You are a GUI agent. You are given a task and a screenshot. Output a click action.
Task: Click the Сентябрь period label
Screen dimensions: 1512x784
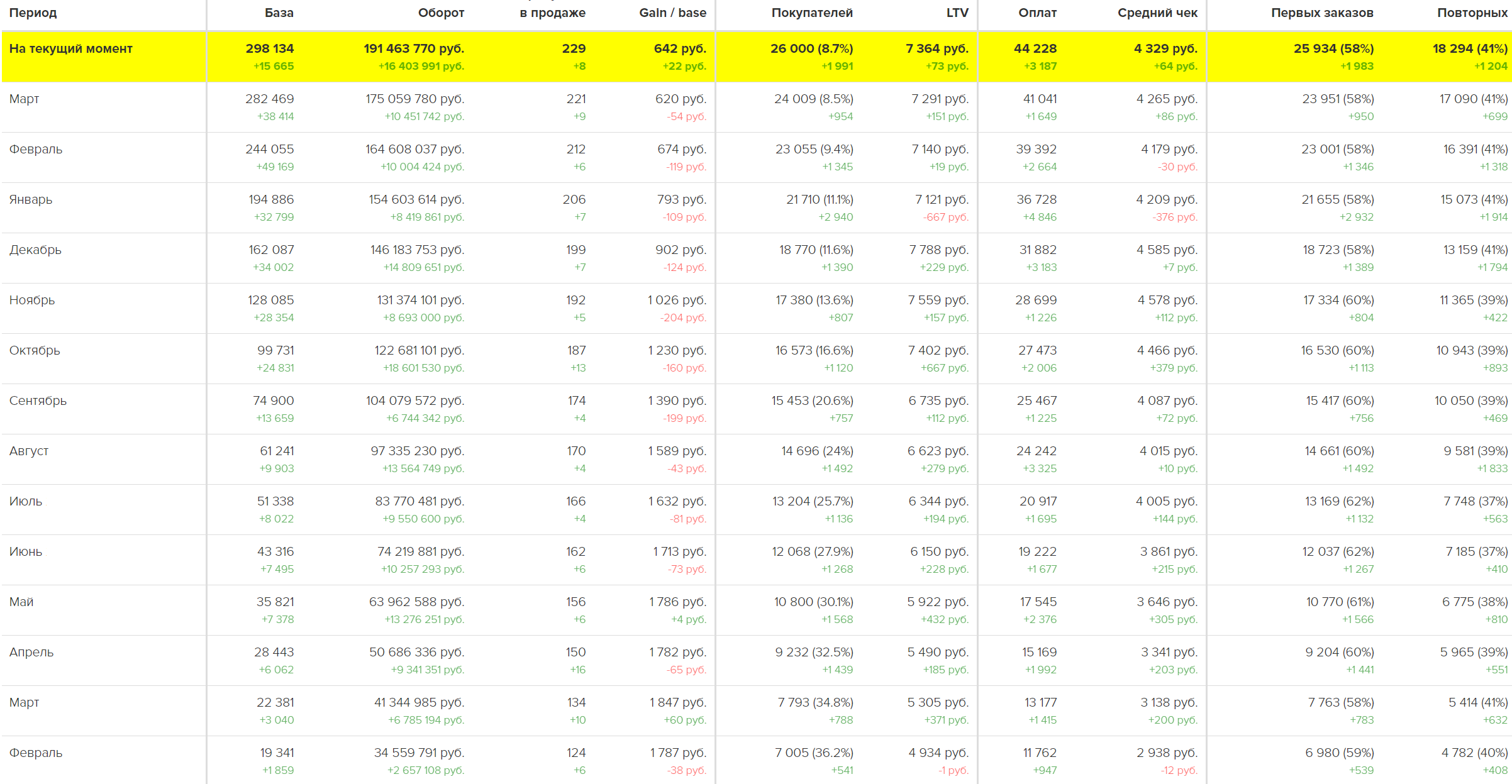(38, 400)
